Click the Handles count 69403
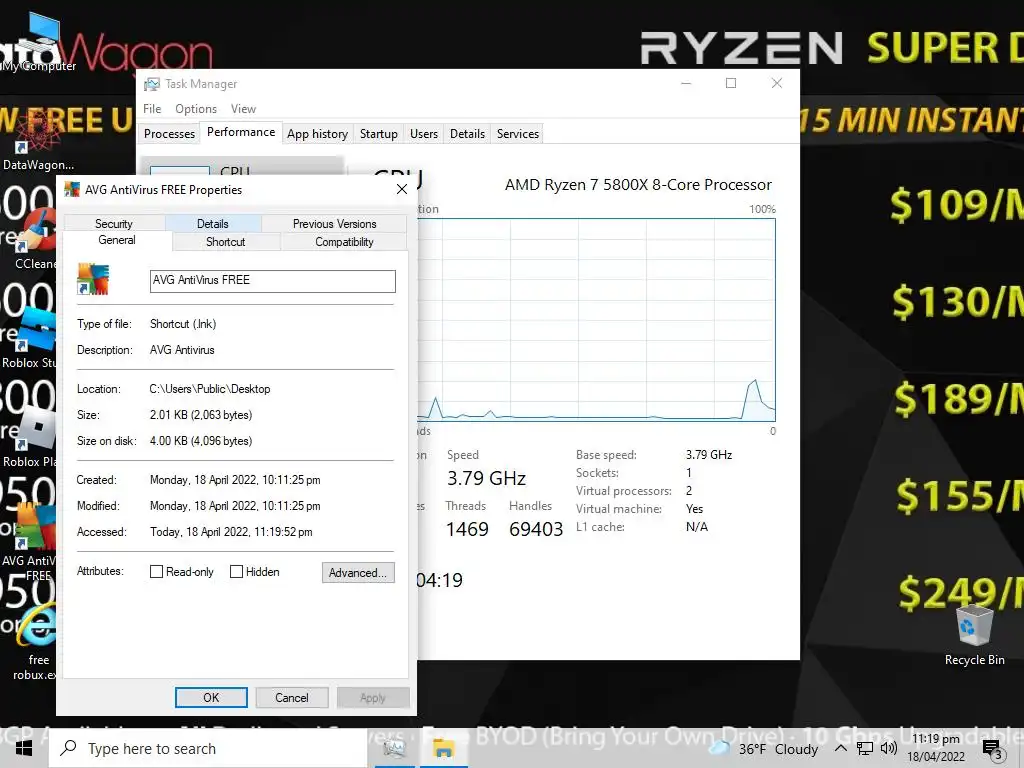The width and height of the screenshot is (1024, 768). pos(536,529)
